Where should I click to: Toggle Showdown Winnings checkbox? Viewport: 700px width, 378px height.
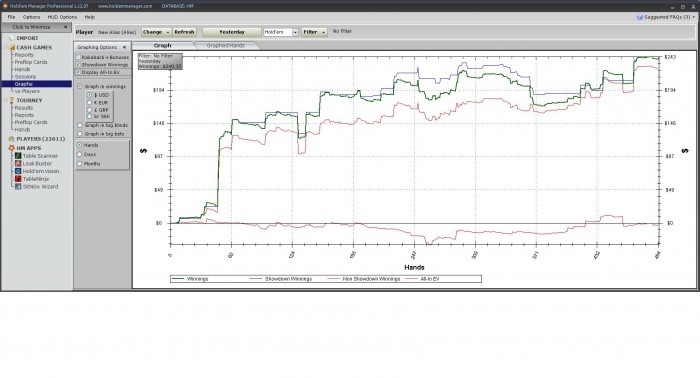click(78, 65)
